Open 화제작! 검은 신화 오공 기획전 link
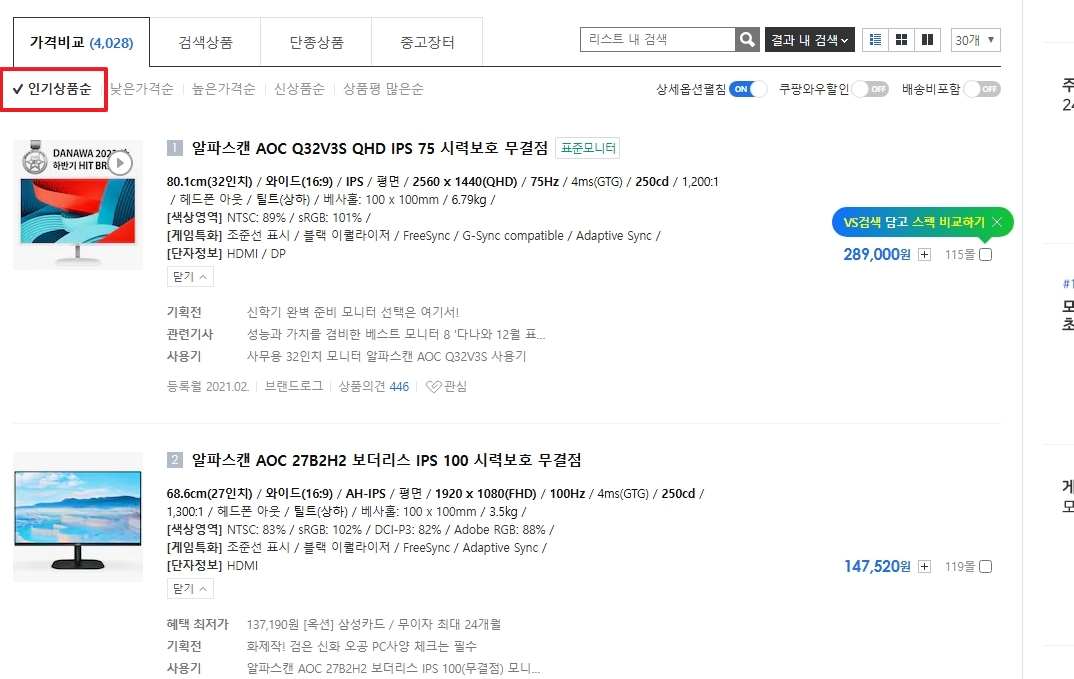1074x679 pixels. point(362,646)
